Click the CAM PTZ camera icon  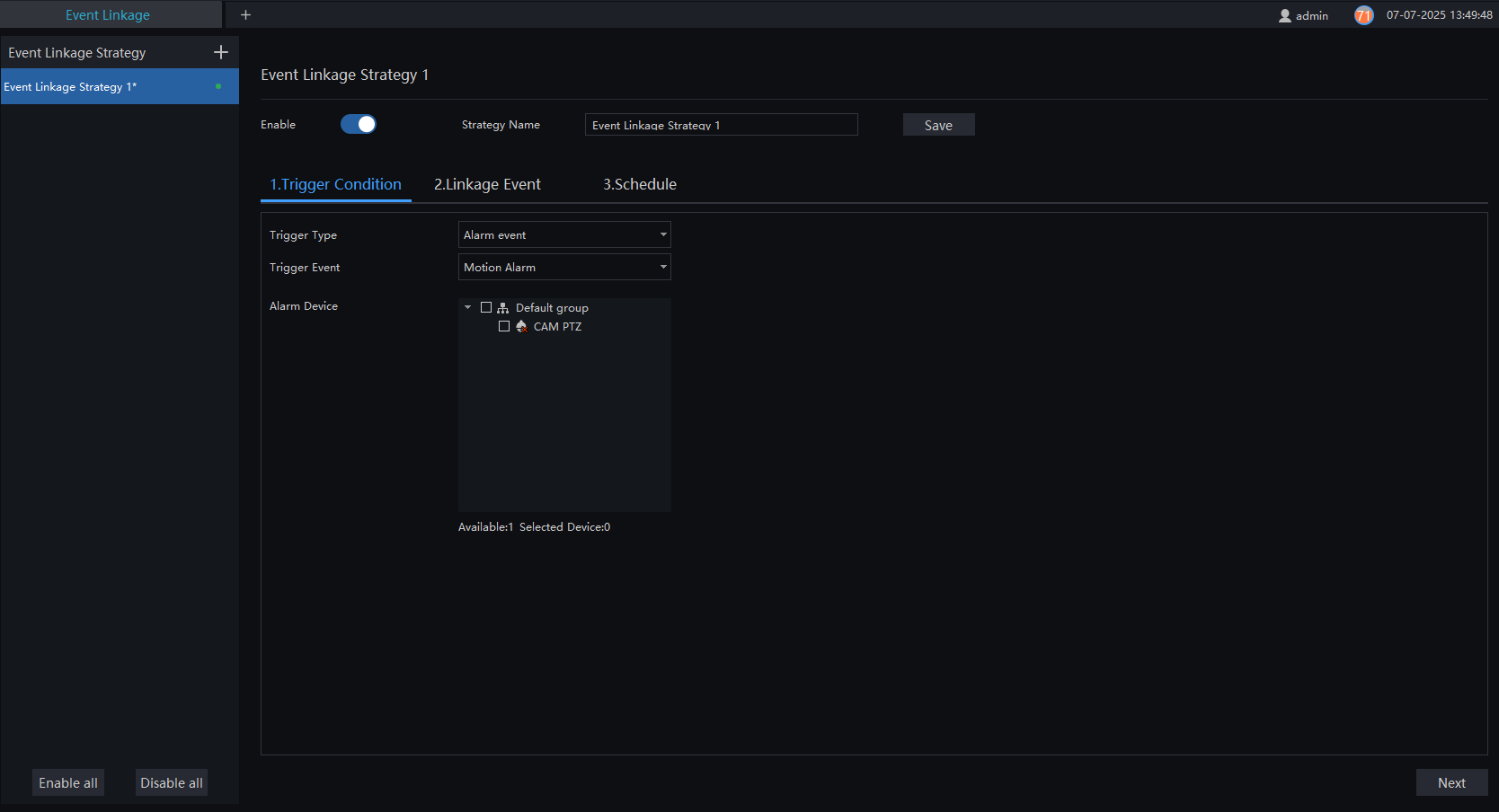[521, 326]
